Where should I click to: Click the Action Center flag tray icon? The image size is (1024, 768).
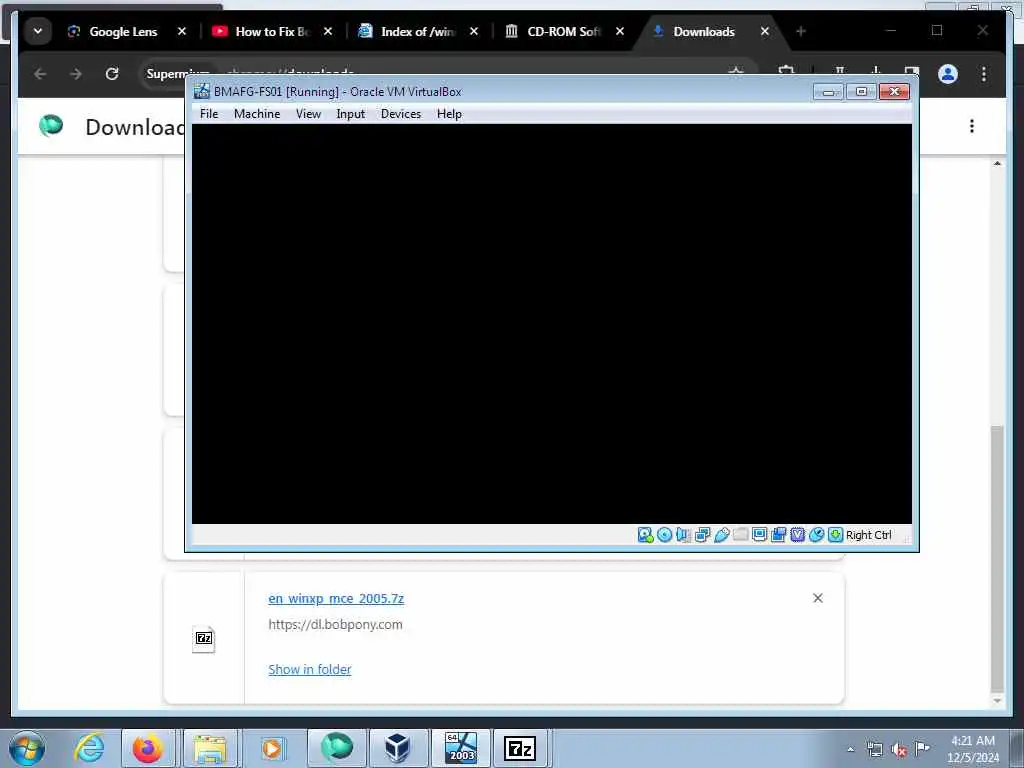point(922,749)
